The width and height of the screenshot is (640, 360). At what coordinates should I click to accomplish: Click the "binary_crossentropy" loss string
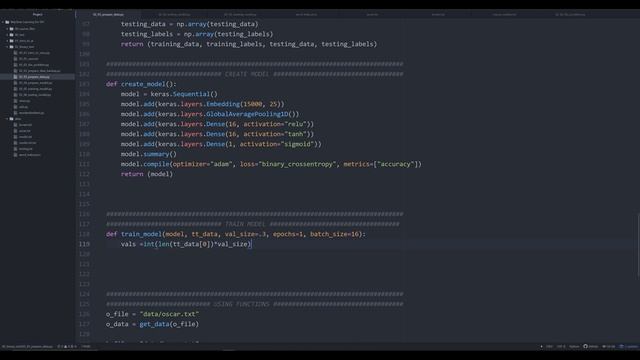click(x=297, y=164)
